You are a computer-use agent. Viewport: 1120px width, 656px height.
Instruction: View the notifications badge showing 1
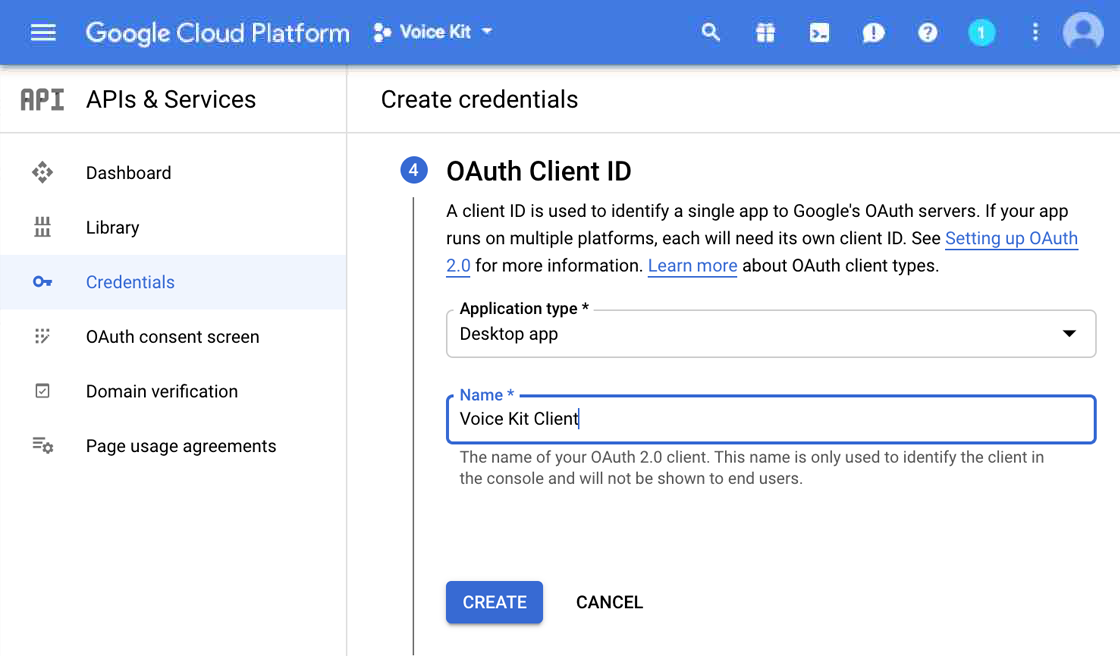pyautogui.click(x=981, y=32)
